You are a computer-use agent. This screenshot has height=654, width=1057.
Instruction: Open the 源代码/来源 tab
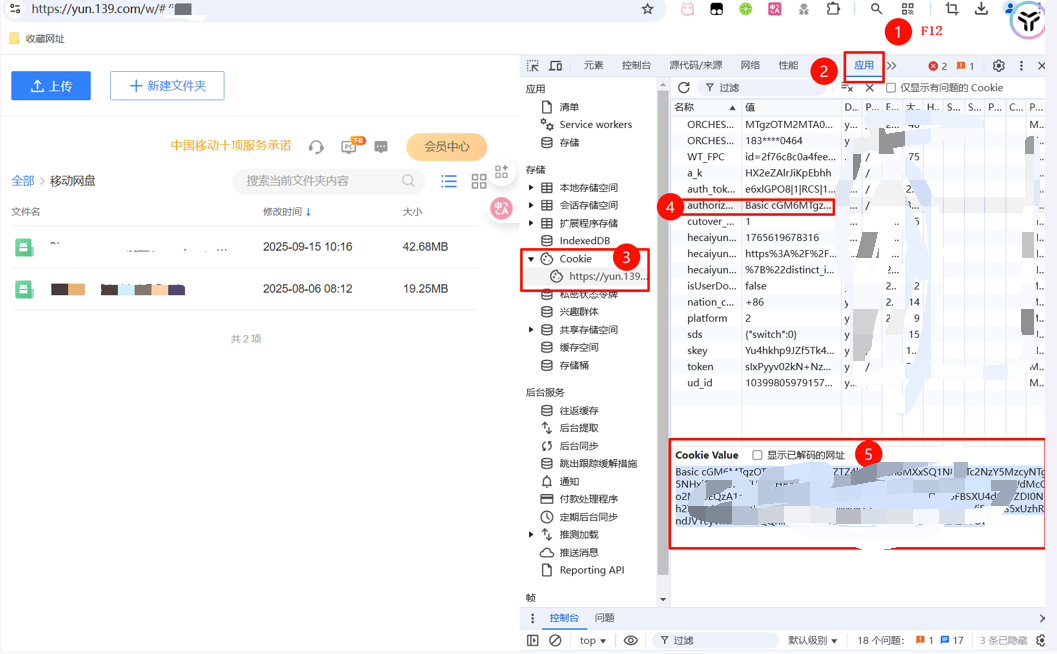pos(696,65)
